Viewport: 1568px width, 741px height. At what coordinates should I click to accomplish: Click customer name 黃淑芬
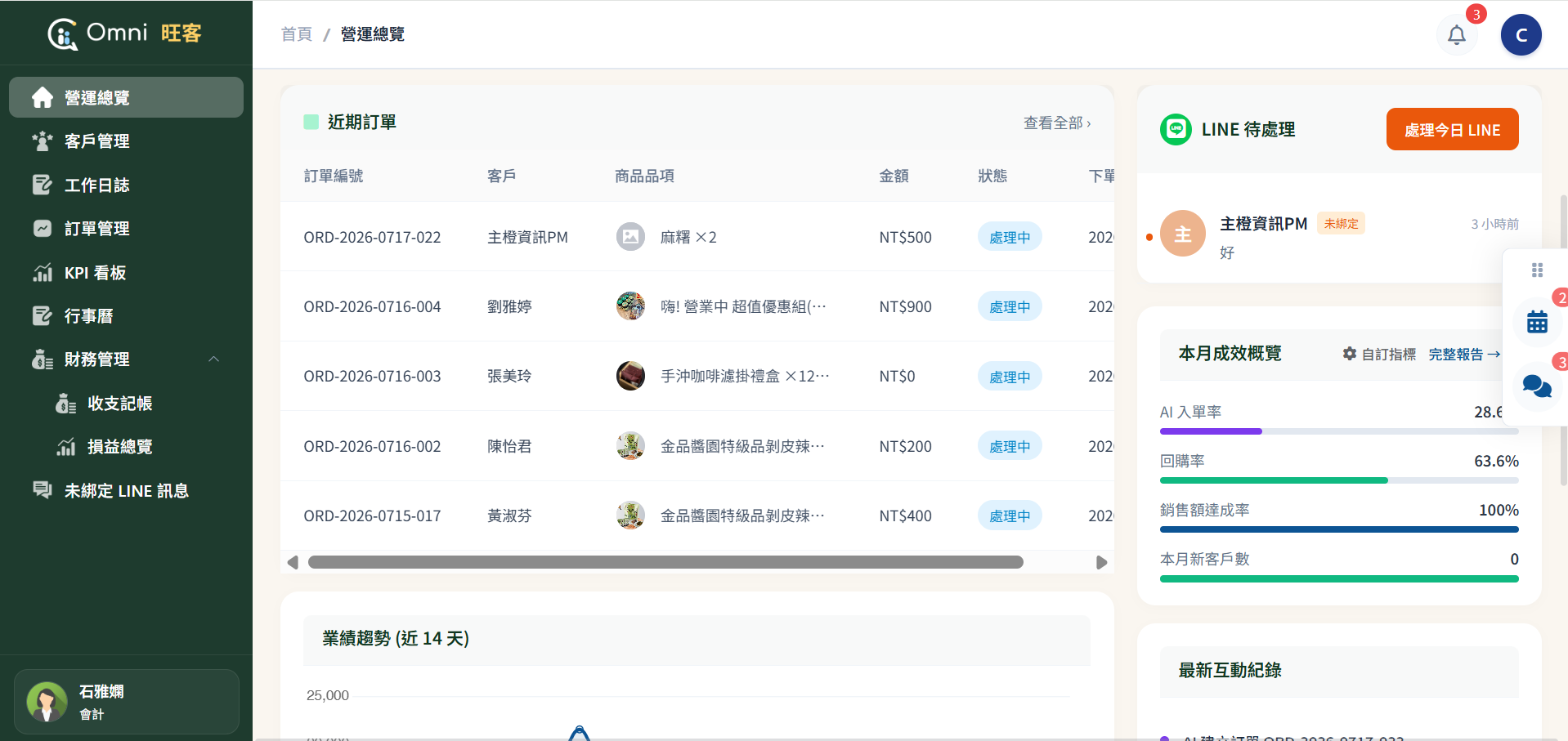[x=509, y=516]
